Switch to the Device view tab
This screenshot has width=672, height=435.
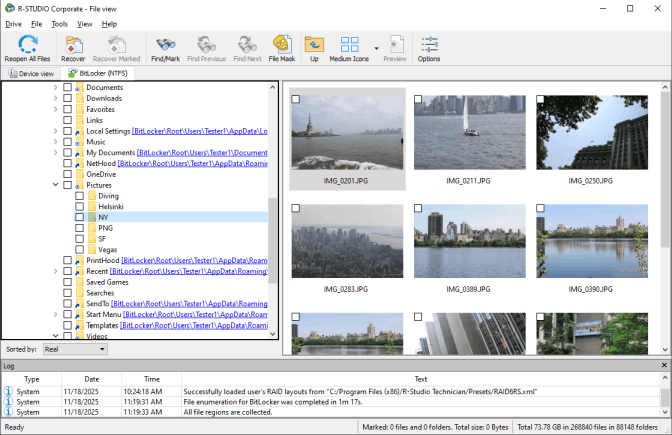31,73
